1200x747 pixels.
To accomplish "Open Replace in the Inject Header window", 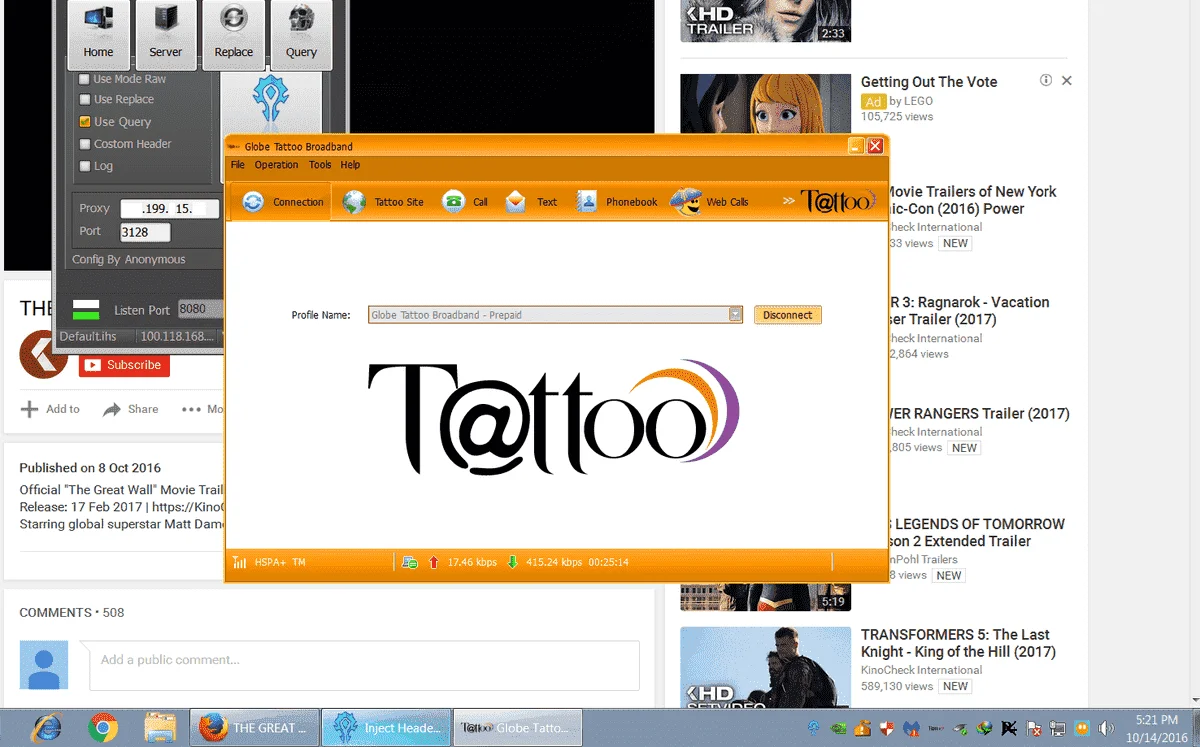I will click(233, 33).
